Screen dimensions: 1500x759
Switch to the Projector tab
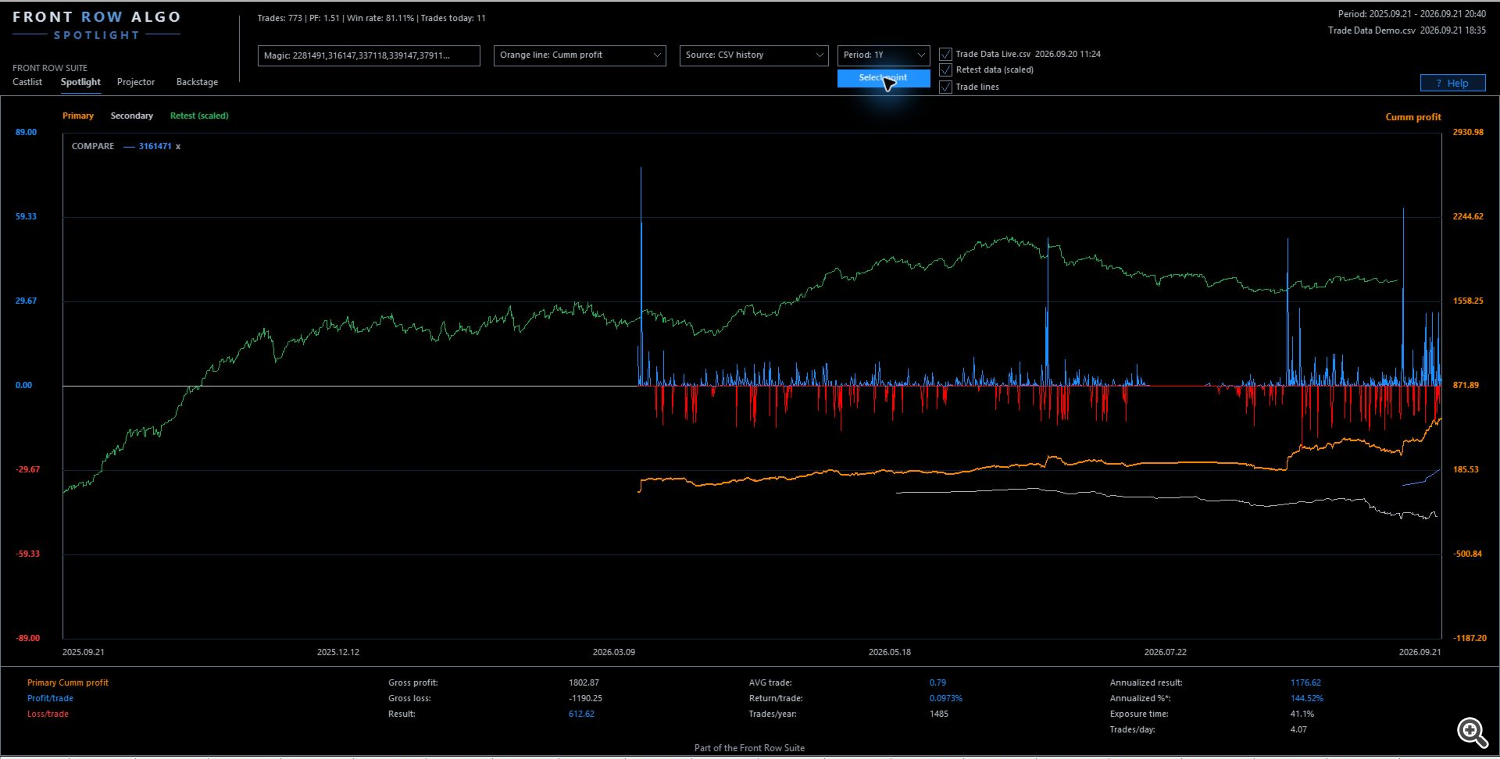(136, 82)
